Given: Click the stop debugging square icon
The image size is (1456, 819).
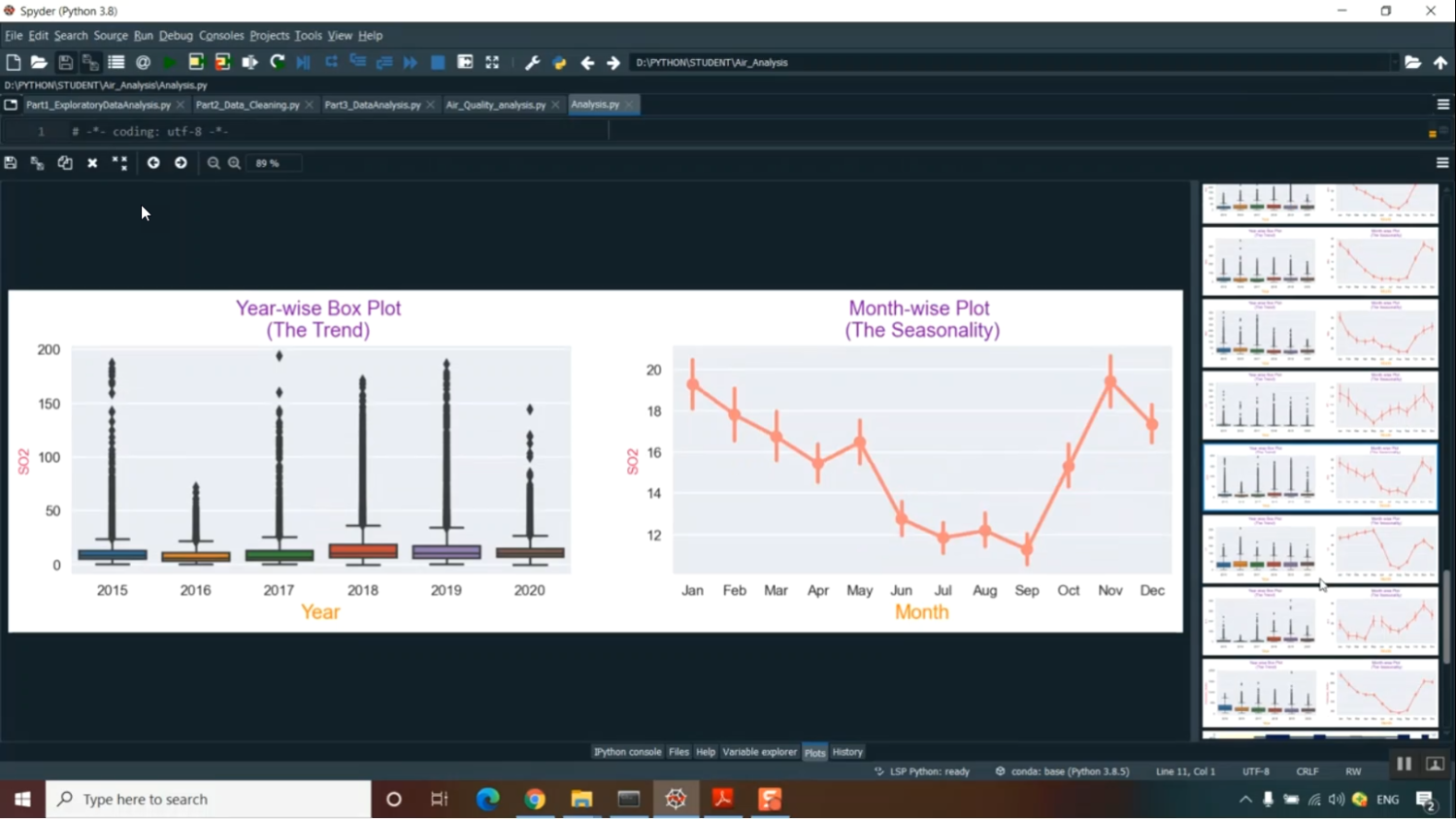Looking at the screenshot, I should 438,62.
